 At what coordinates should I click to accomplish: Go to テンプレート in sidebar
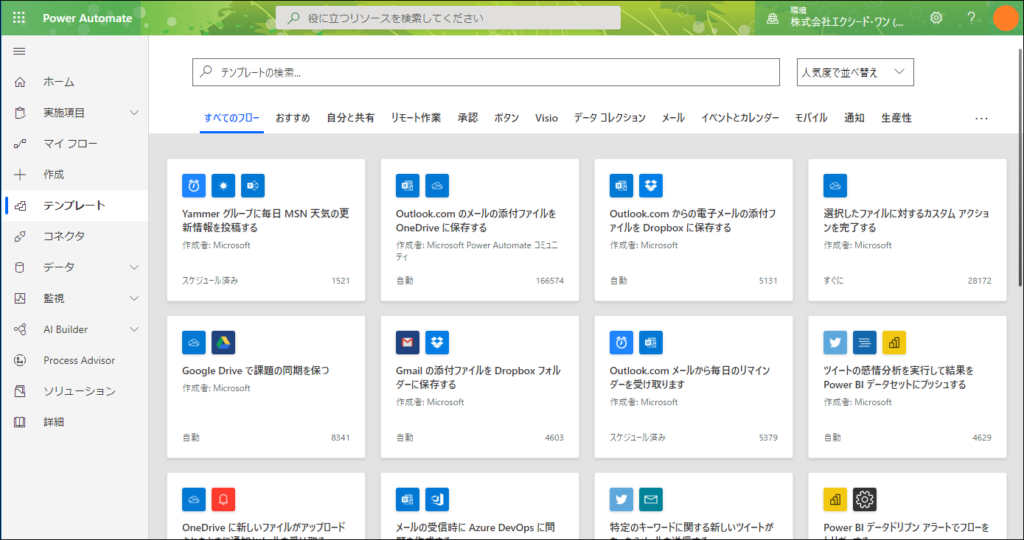pyautogui.click(x=74, y=206)
